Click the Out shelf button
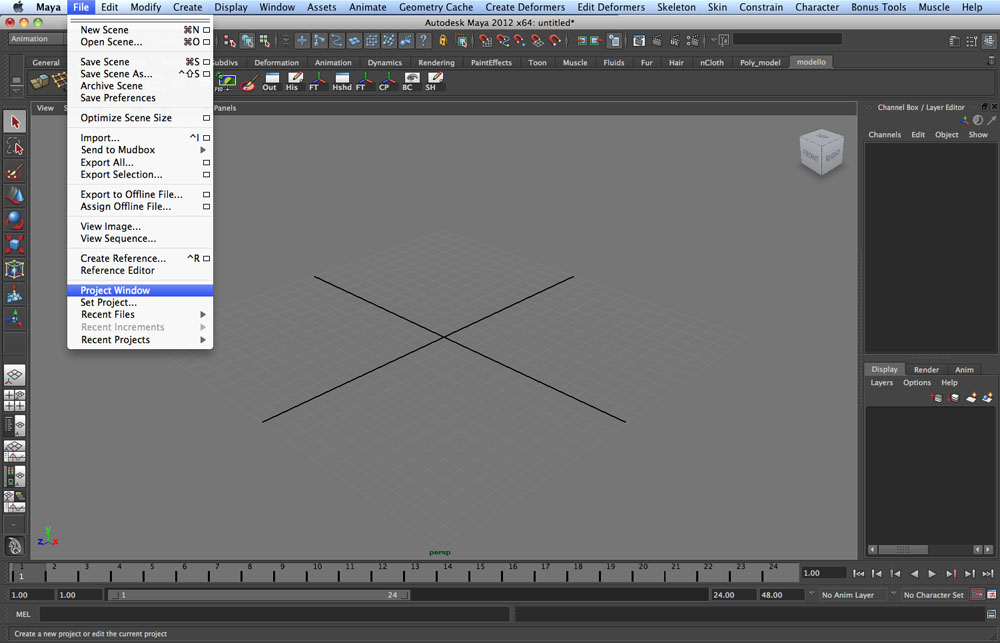 [x=270, y=81]
